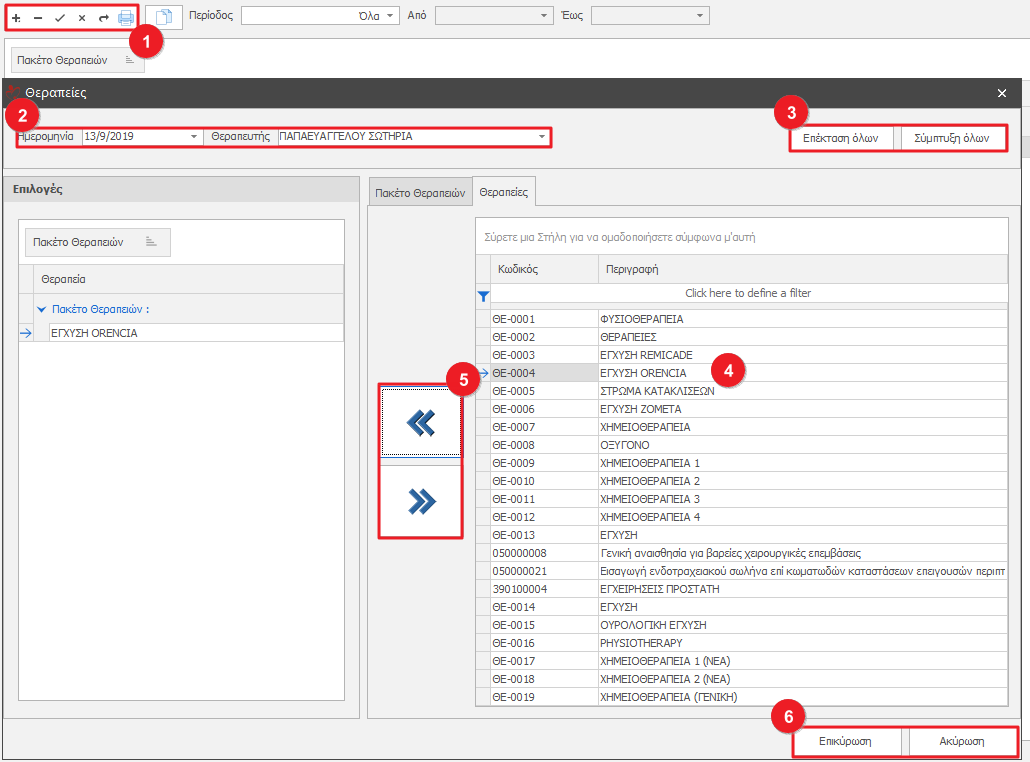The image size is (1030, 762).
Task: Select the Θεραπείες tab
Action: click(505, 191)
